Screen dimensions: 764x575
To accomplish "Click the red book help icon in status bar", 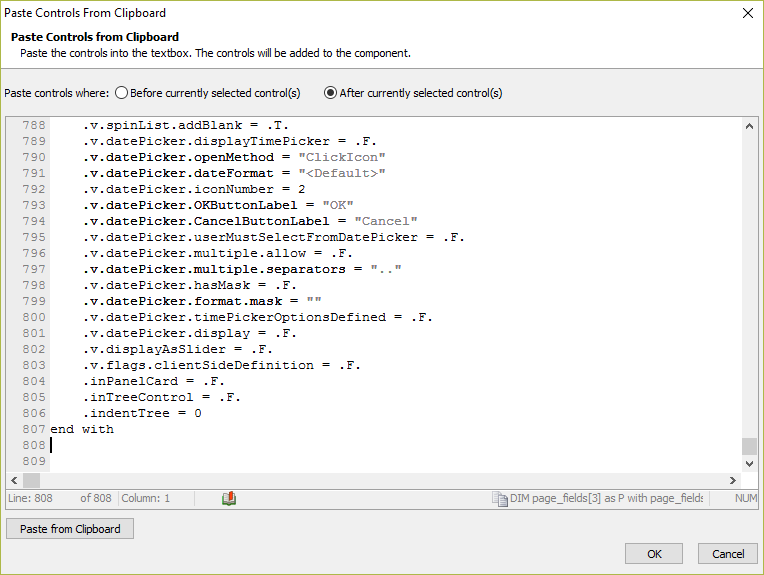I will click(229, 498).
